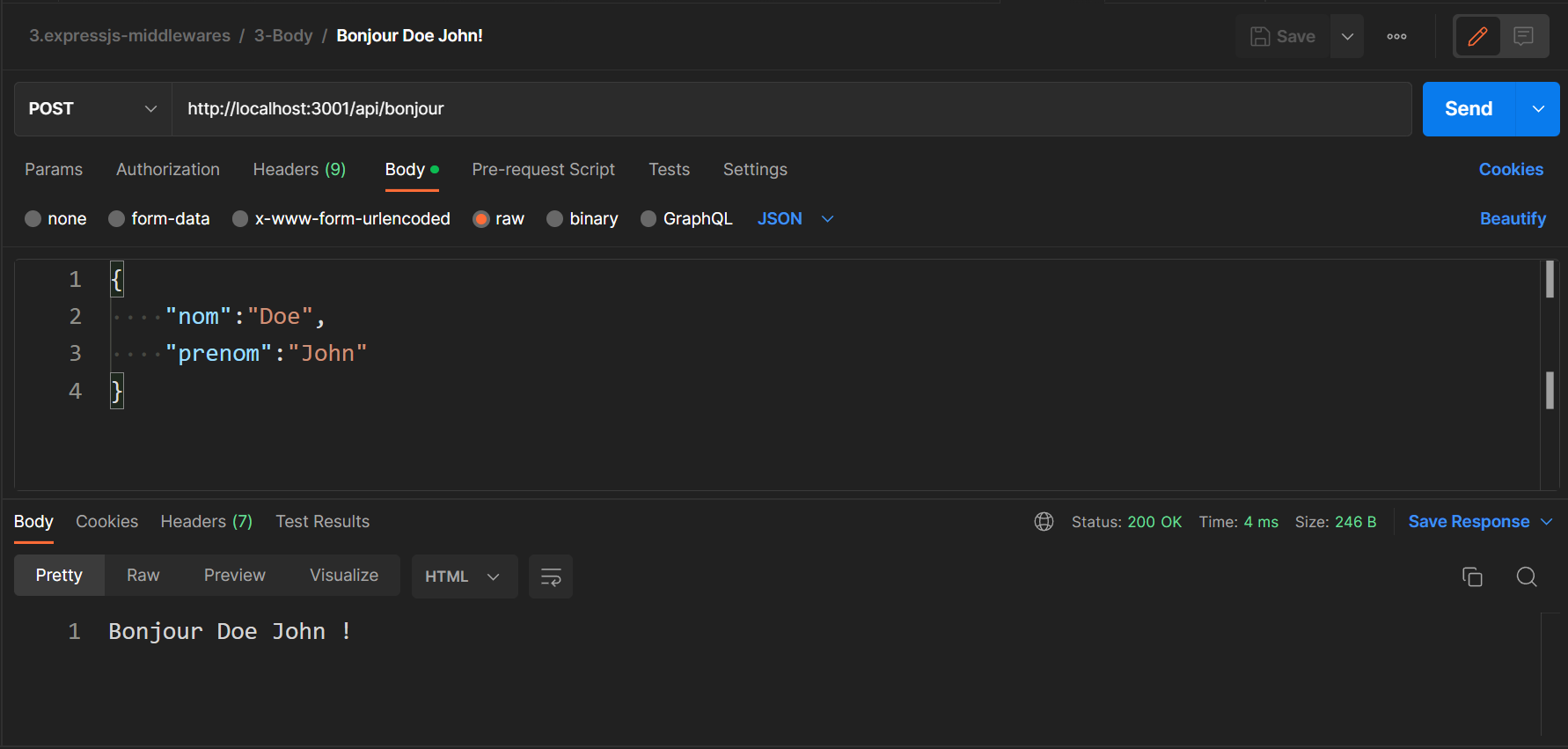Open the Pre-request Script tab

click(544, 170)
